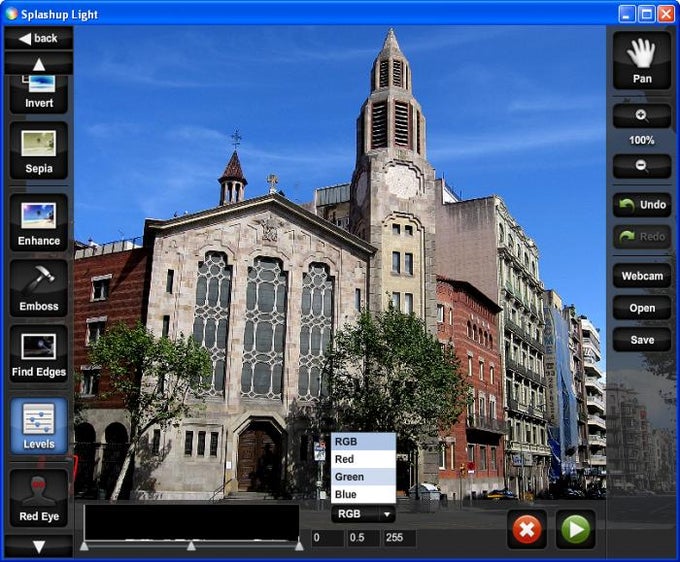The image size is (680, 562).
Task: Zoom out with the minus magnifier
Action: tap(642, 166)
